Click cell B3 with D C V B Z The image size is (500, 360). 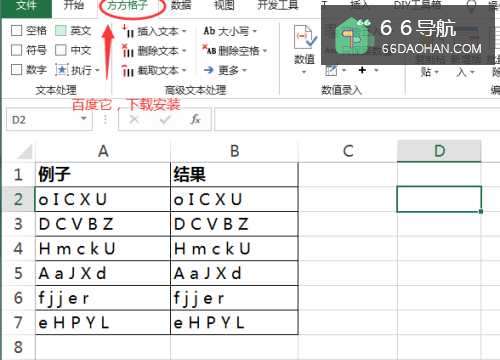point(234,224)
